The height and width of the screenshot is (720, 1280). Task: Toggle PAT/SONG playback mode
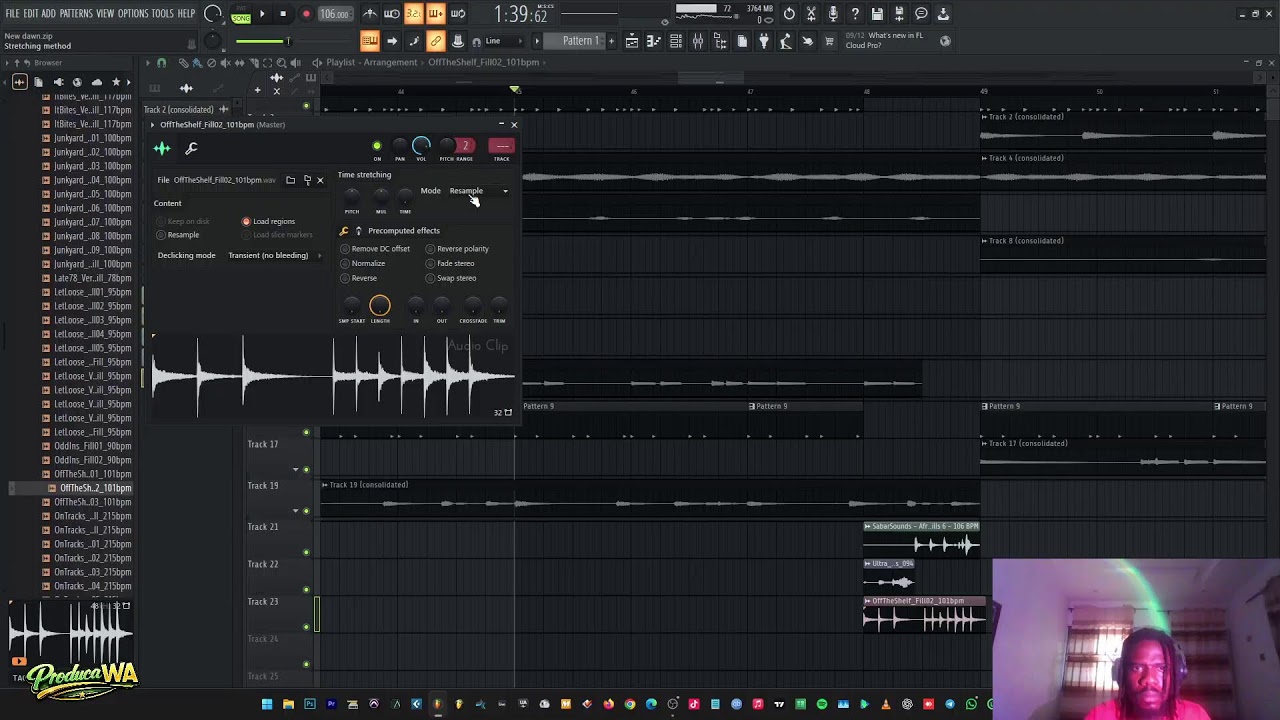pos(241,15)
